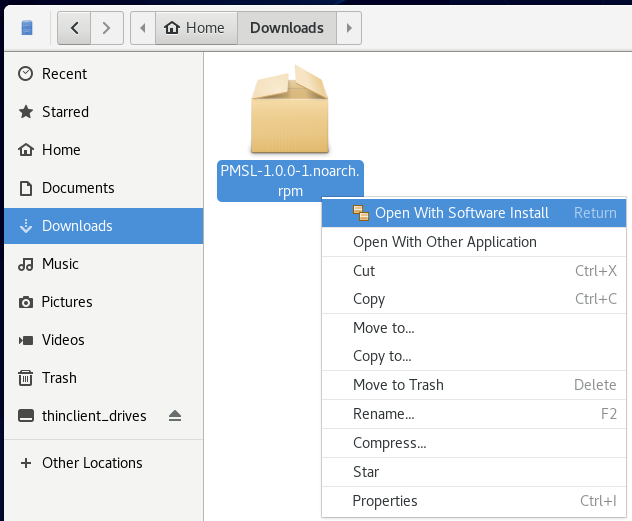Viewport: 632px width, 521px height.
Task: Eject the thinclient_drives volume
Action: coord(174,416)
